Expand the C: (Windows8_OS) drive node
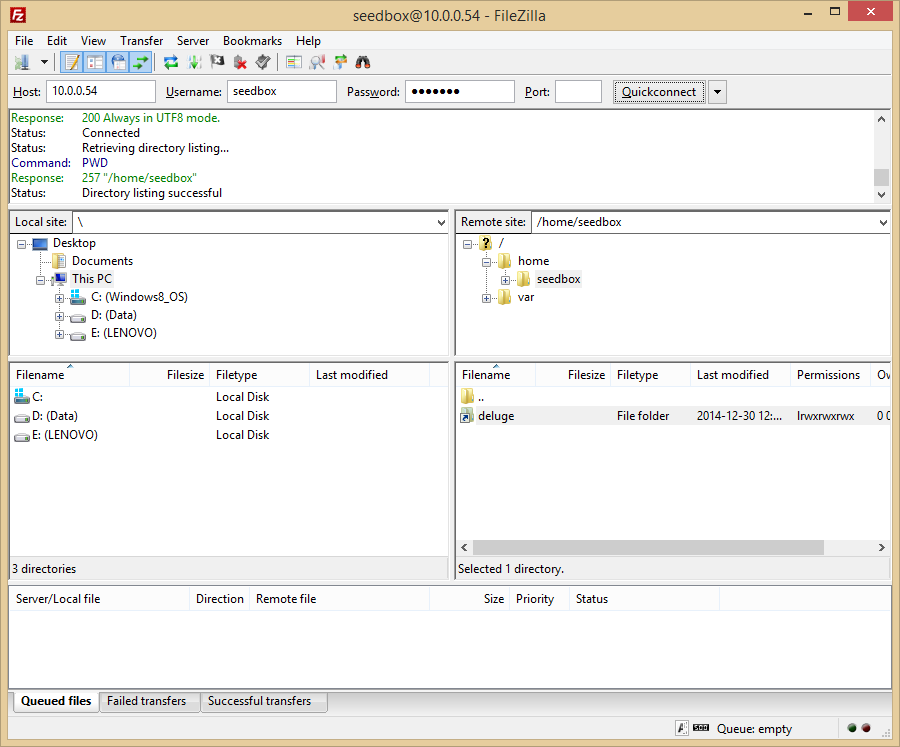 [59, 298]
